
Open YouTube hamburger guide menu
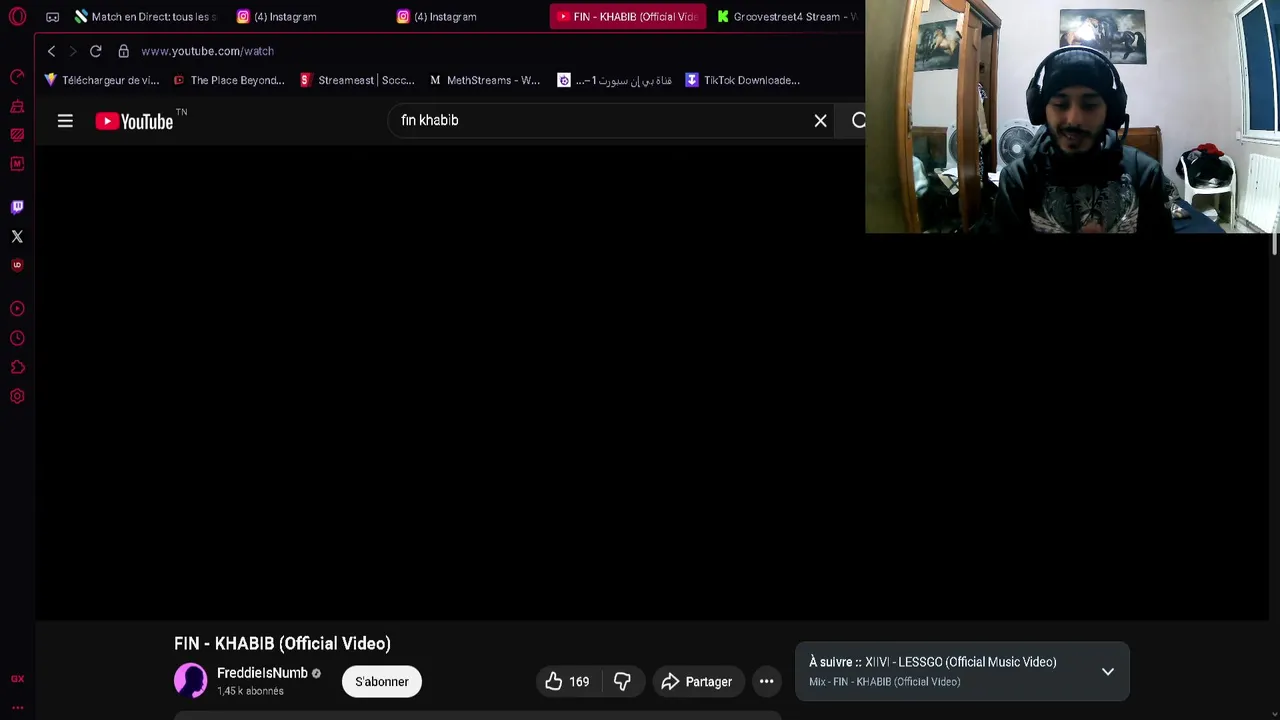65,121
